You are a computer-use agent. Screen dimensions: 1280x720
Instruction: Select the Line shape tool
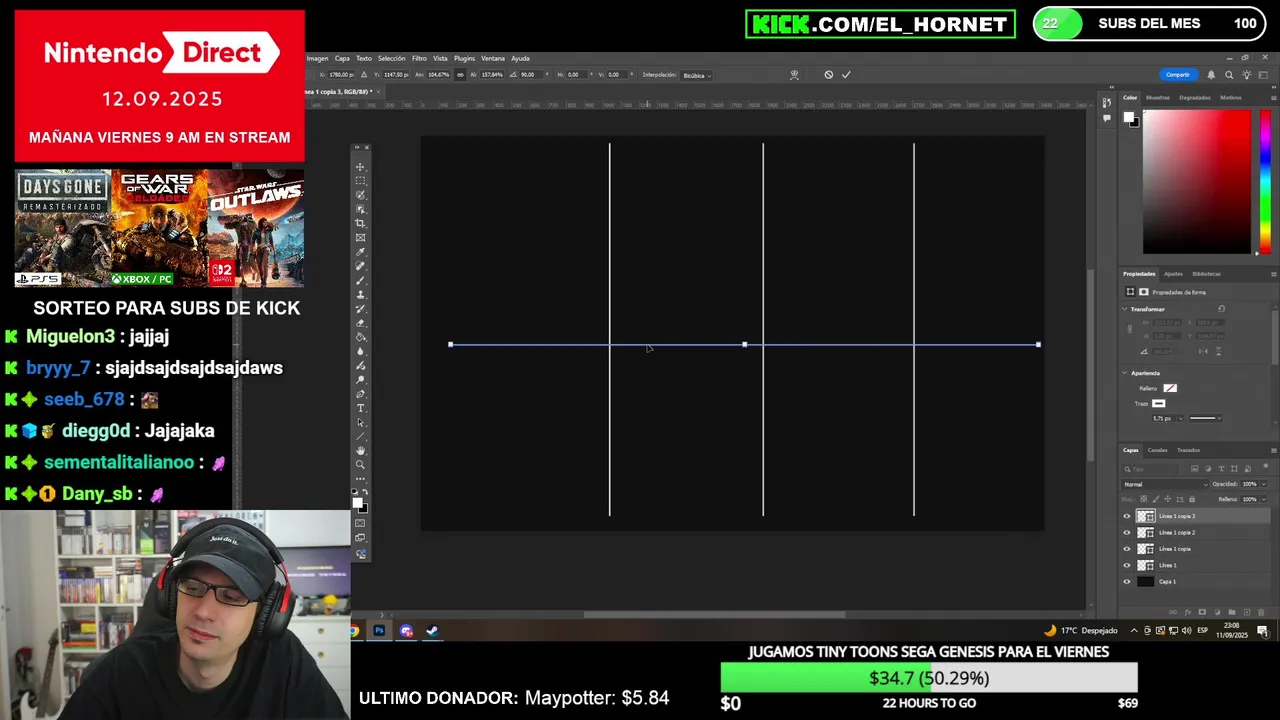pos(360,436)
